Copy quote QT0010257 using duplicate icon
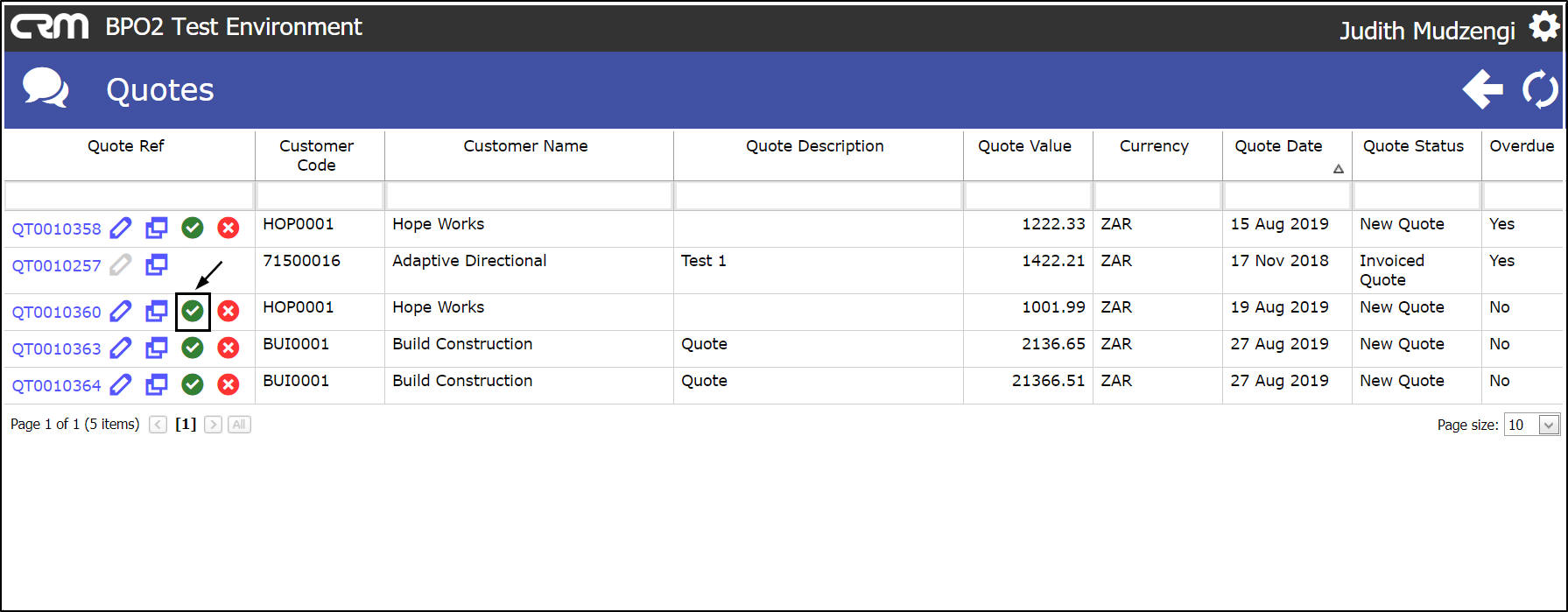Viewport: 1568px width, 612px height. pyautogui.click(x=157, y=264)
